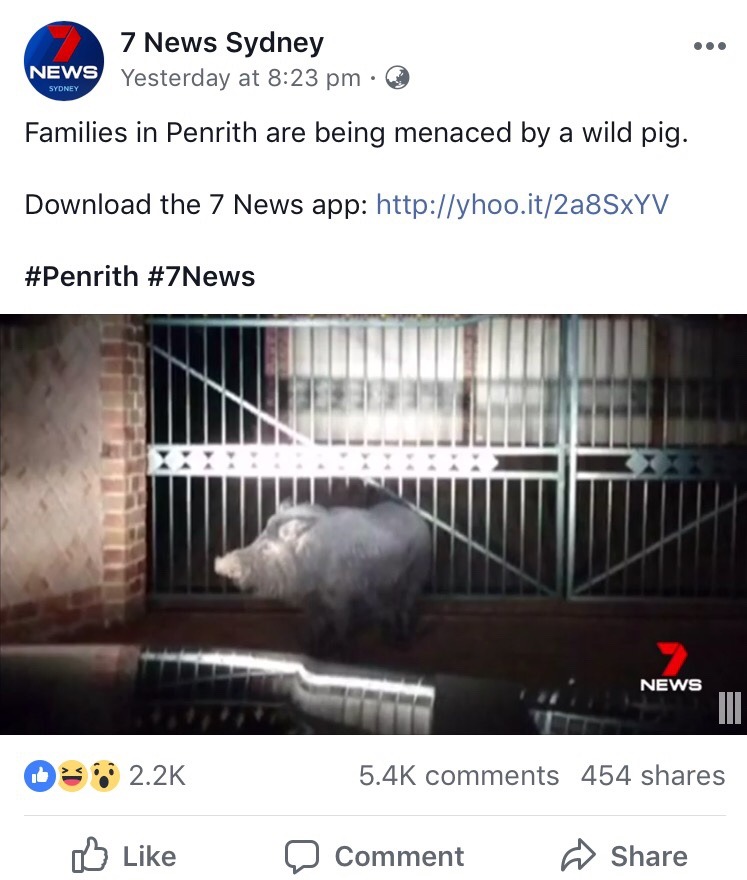Tap the Comment button
Screen dimensions: 747x880
(374, 856)
